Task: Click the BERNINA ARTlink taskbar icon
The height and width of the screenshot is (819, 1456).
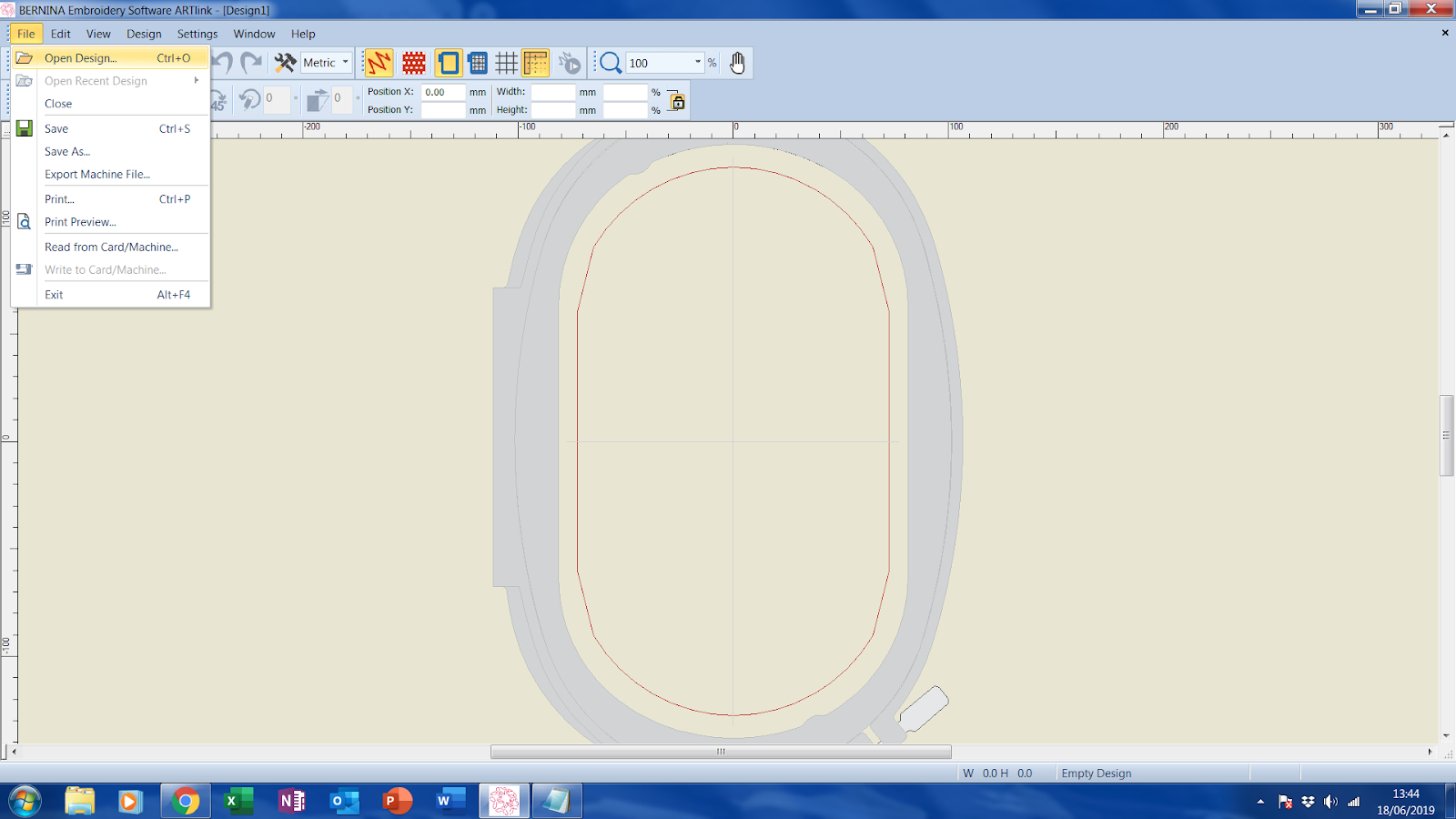Action: pyautogui.click(x=503, y=801)
